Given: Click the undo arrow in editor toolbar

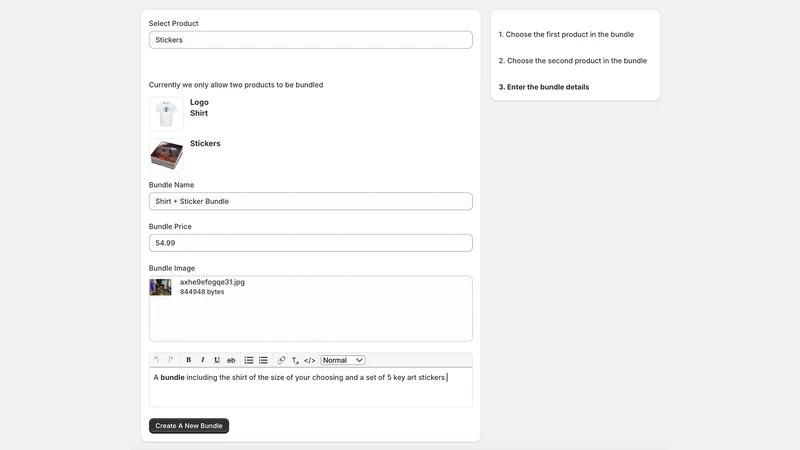Looking at the screenshot, I should coord(157,360).
